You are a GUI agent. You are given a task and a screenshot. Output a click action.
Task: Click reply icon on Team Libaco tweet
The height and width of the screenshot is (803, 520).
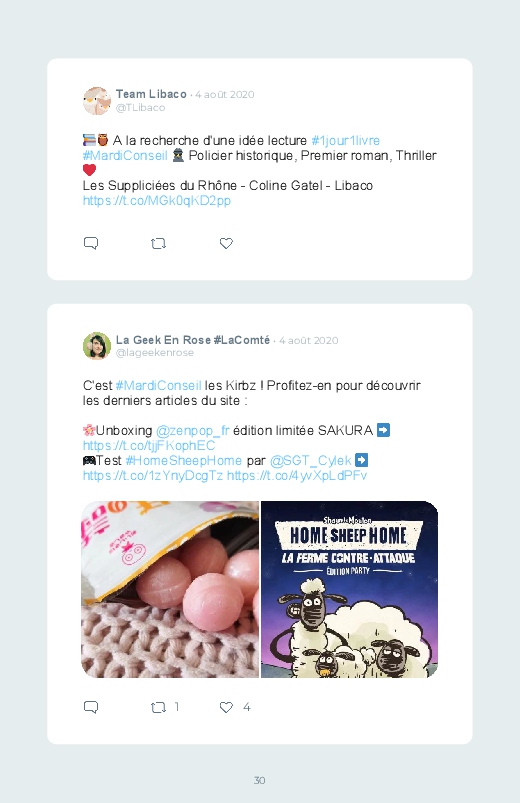tap(91, 243)
